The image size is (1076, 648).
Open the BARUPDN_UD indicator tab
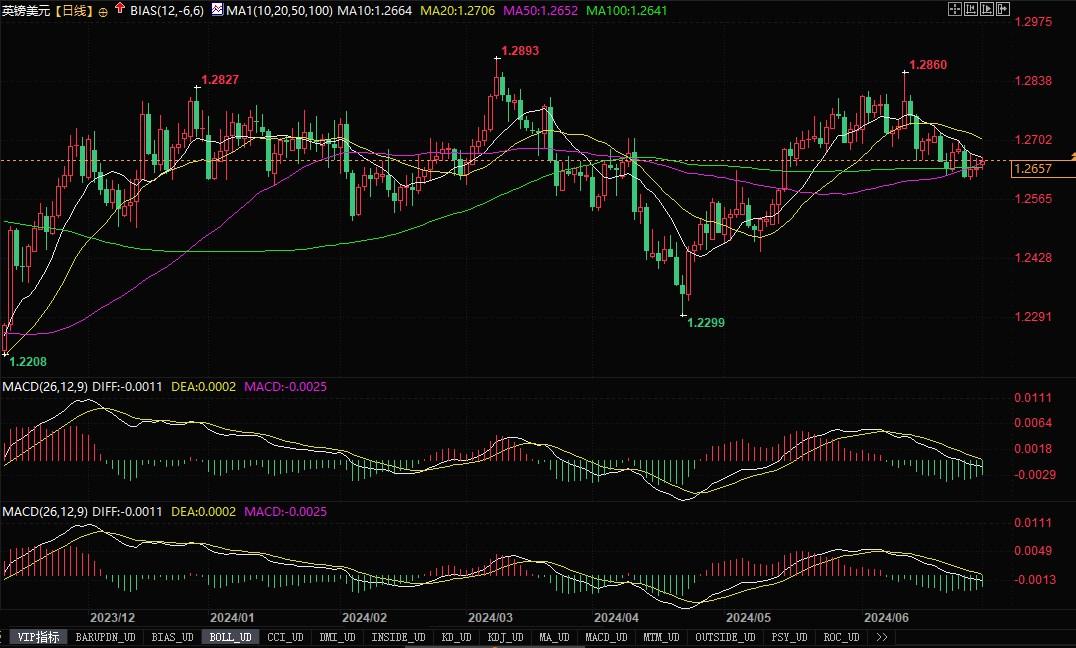105,637
